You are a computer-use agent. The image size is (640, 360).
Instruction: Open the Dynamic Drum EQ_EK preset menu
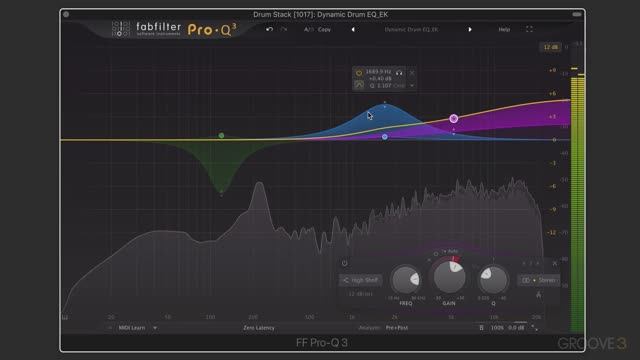(x=411, y=29)
